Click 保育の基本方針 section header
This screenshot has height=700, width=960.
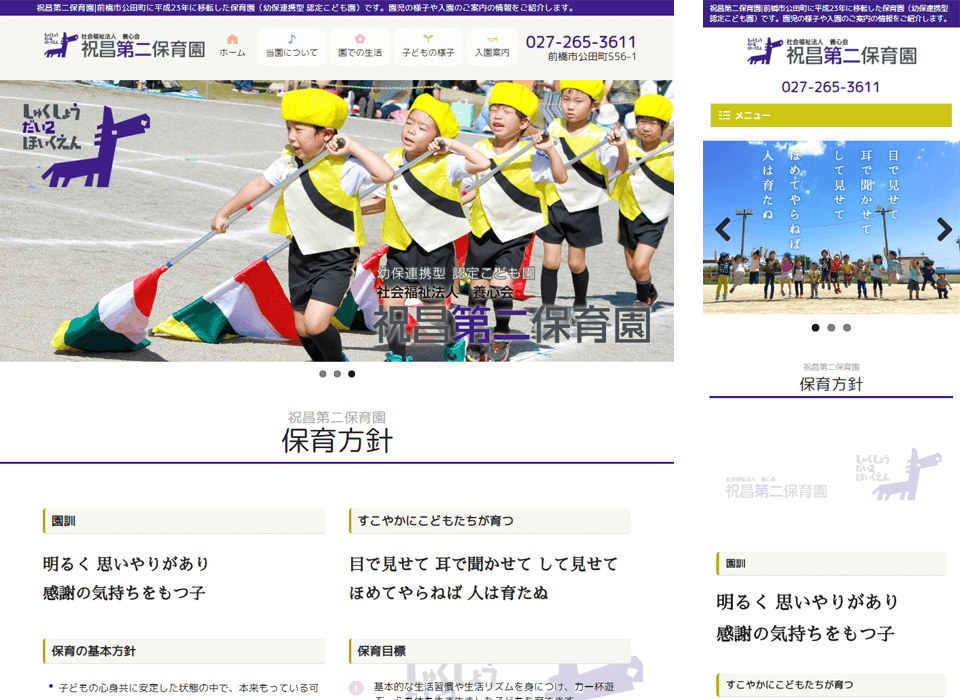184,651
